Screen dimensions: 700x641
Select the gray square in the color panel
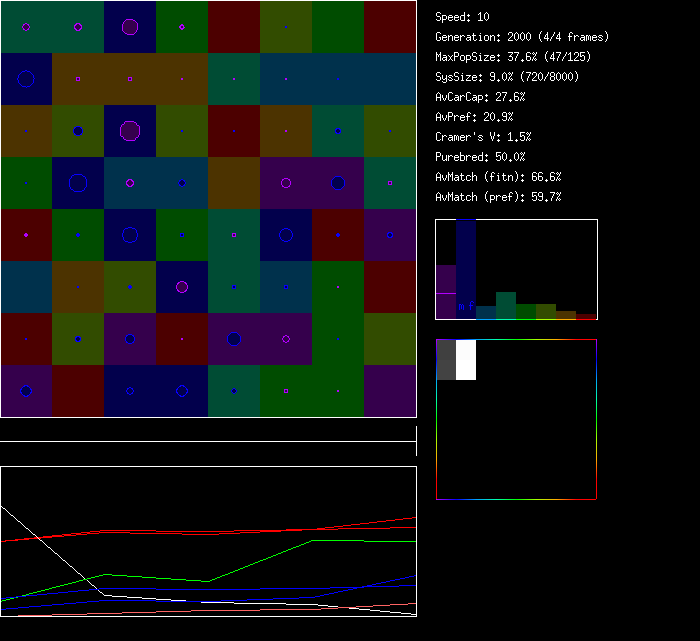pyautogui.click(x=446, y=360)
